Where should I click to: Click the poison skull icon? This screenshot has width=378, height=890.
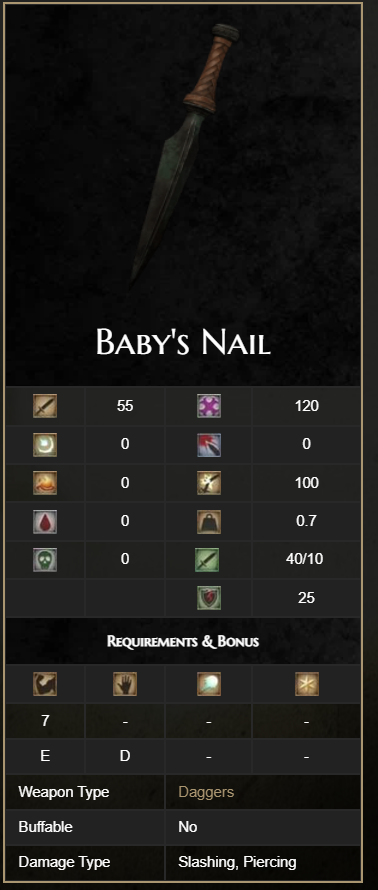tap(45, 559)
